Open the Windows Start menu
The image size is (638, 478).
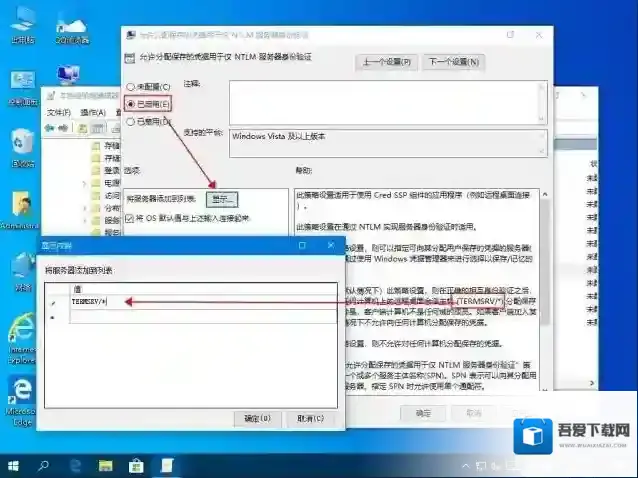(13, 466)
